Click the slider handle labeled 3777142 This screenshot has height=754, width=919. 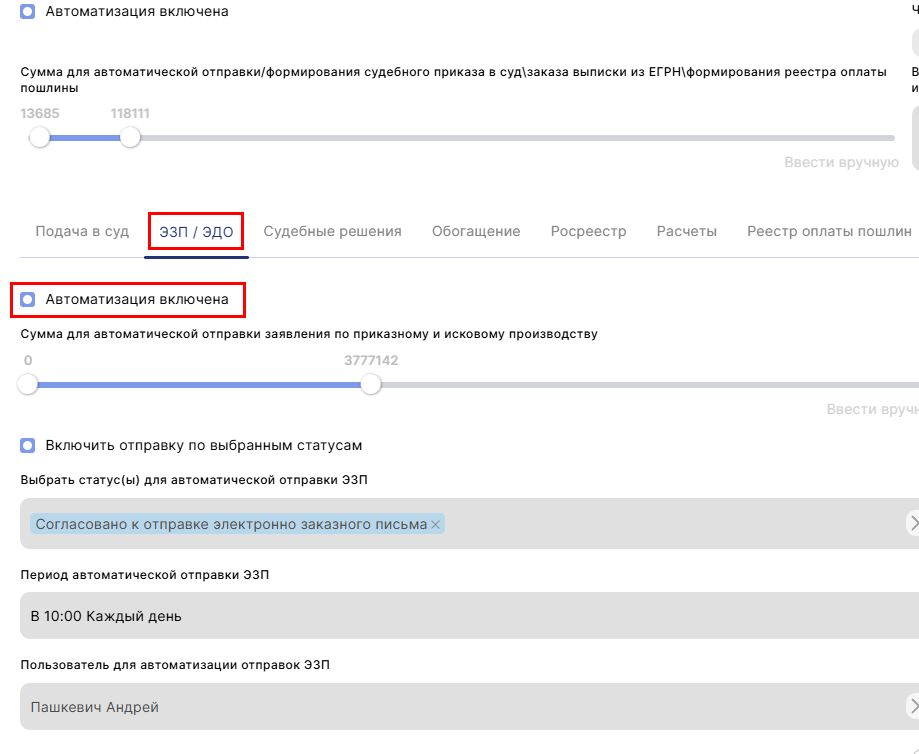coord(371,384)
